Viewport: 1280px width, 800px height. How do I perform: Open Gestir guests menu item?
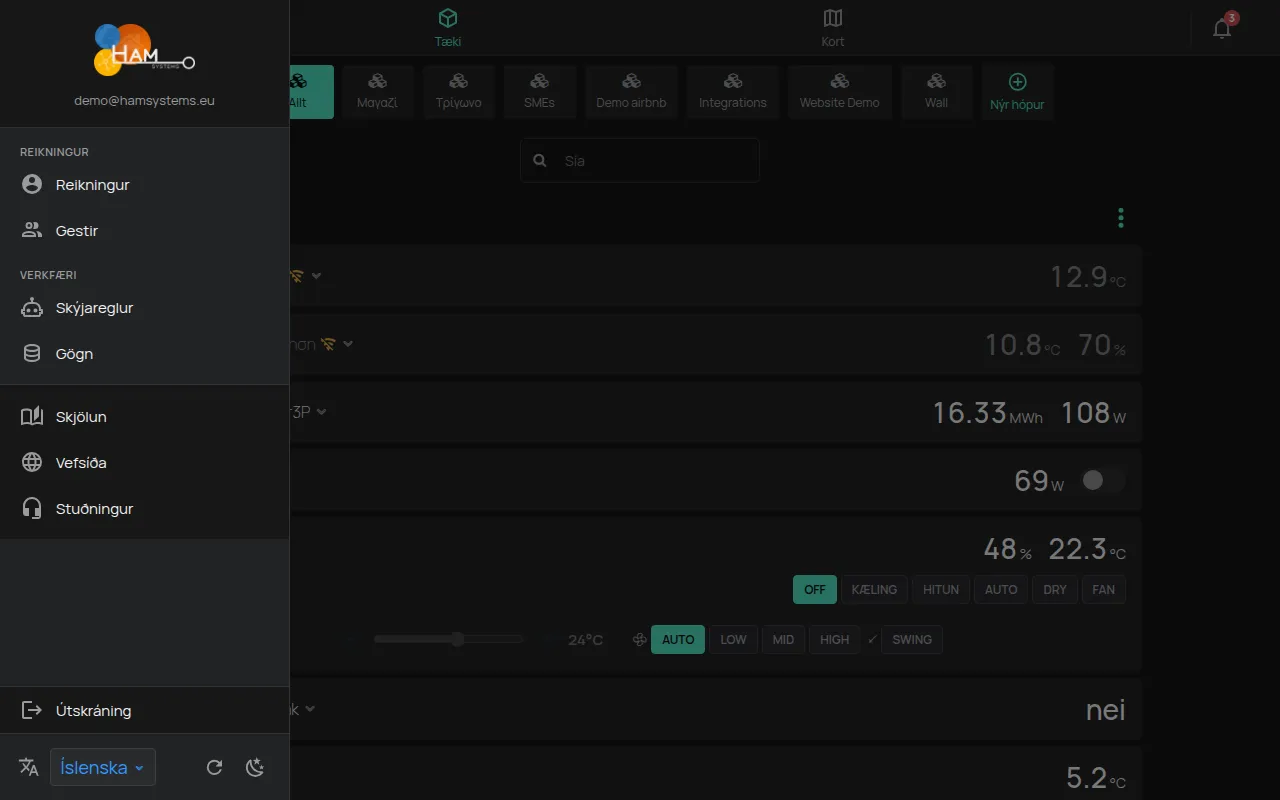tap(144, 231)
